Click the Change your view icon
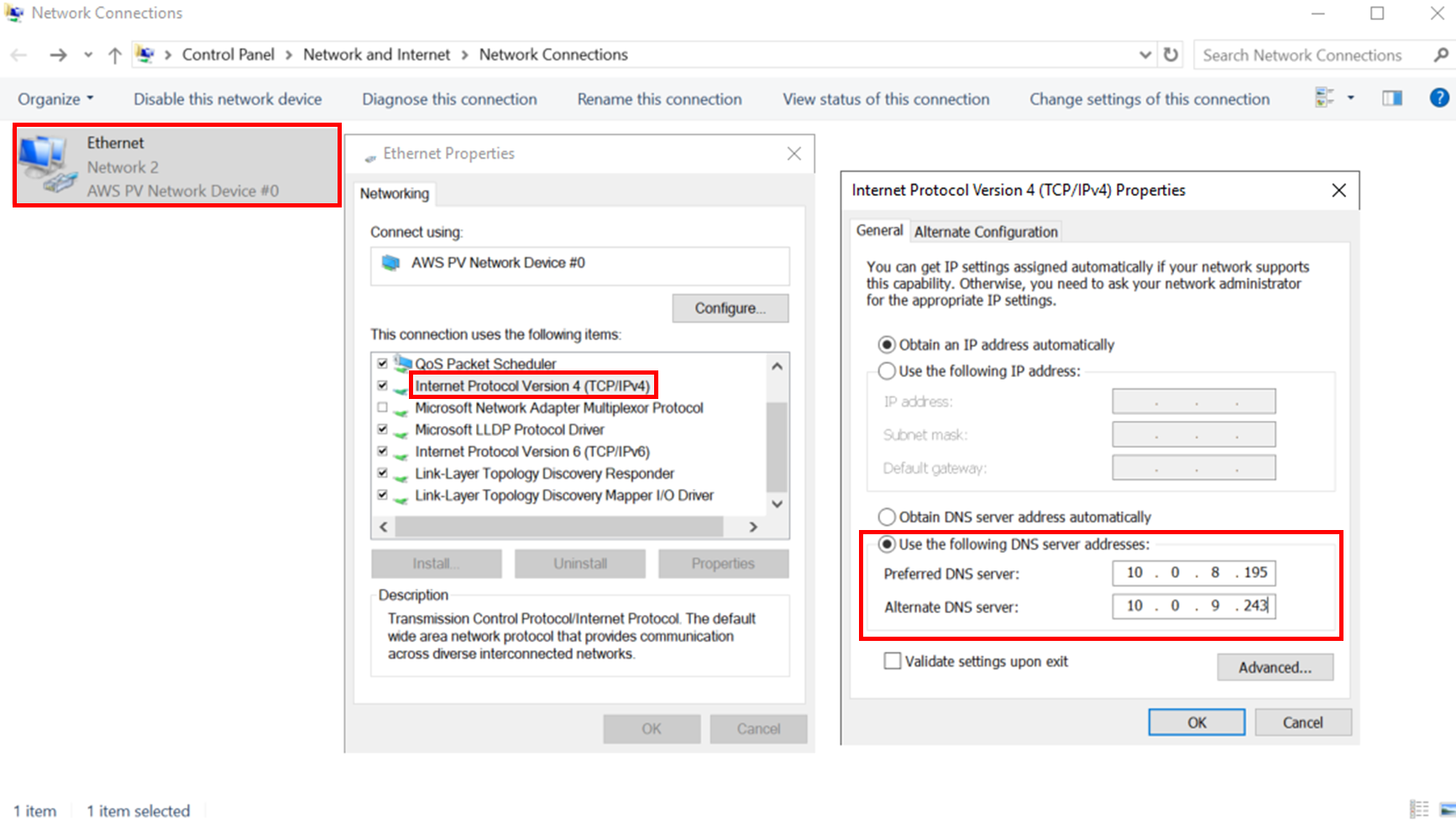Viewport: 1456px width, 824px height. tap(1324, 98)
